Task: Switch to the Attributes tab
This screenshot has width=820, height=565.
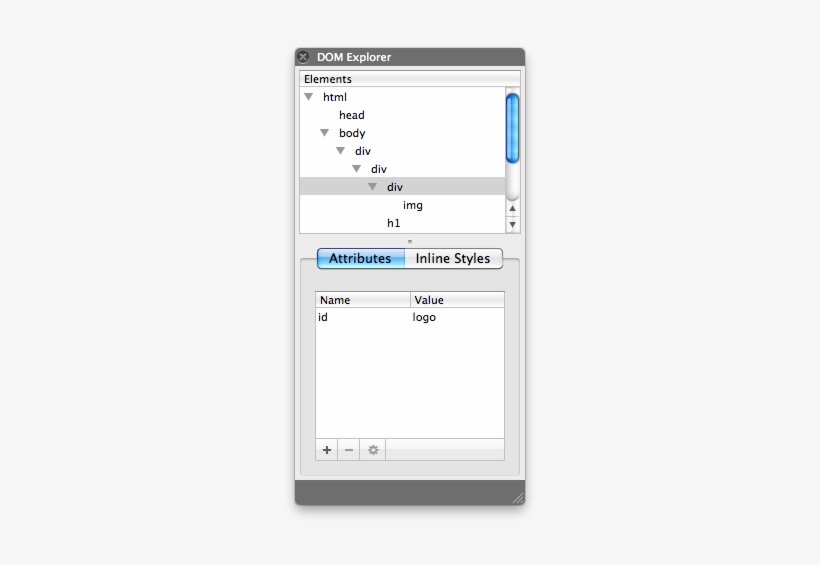Action: click(x=361, y=258)
